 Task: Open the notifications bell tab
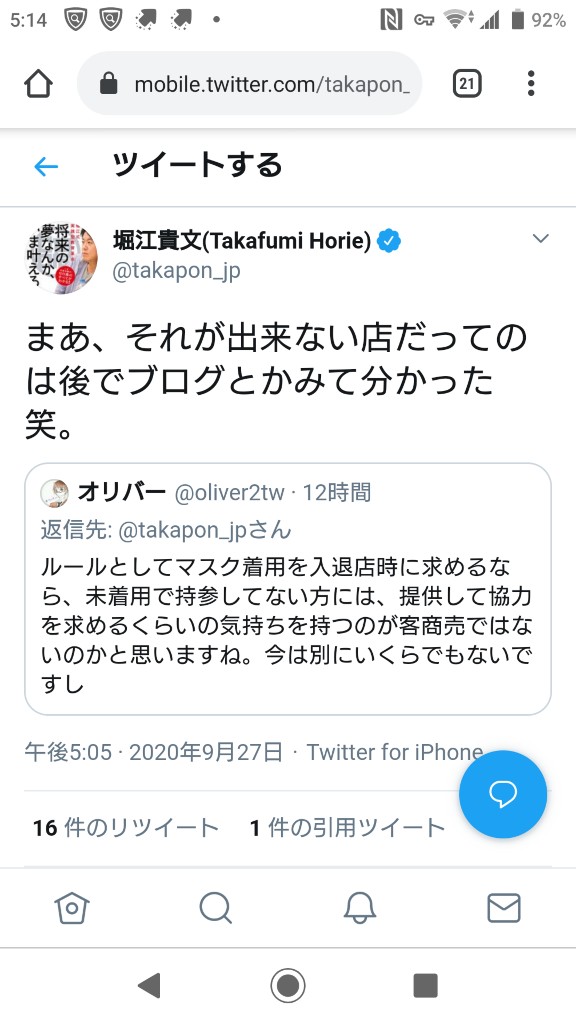(x=360, y=908)
